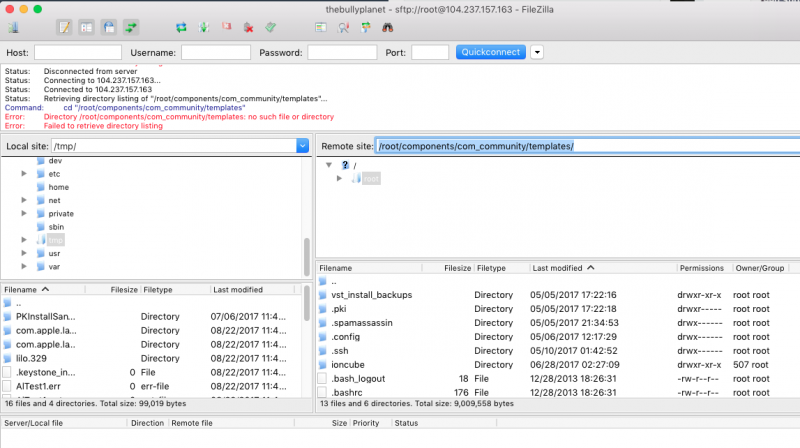Open the Quickconnect history dropdown arrow
Screen dimensions: 800x448
point(537,52)
